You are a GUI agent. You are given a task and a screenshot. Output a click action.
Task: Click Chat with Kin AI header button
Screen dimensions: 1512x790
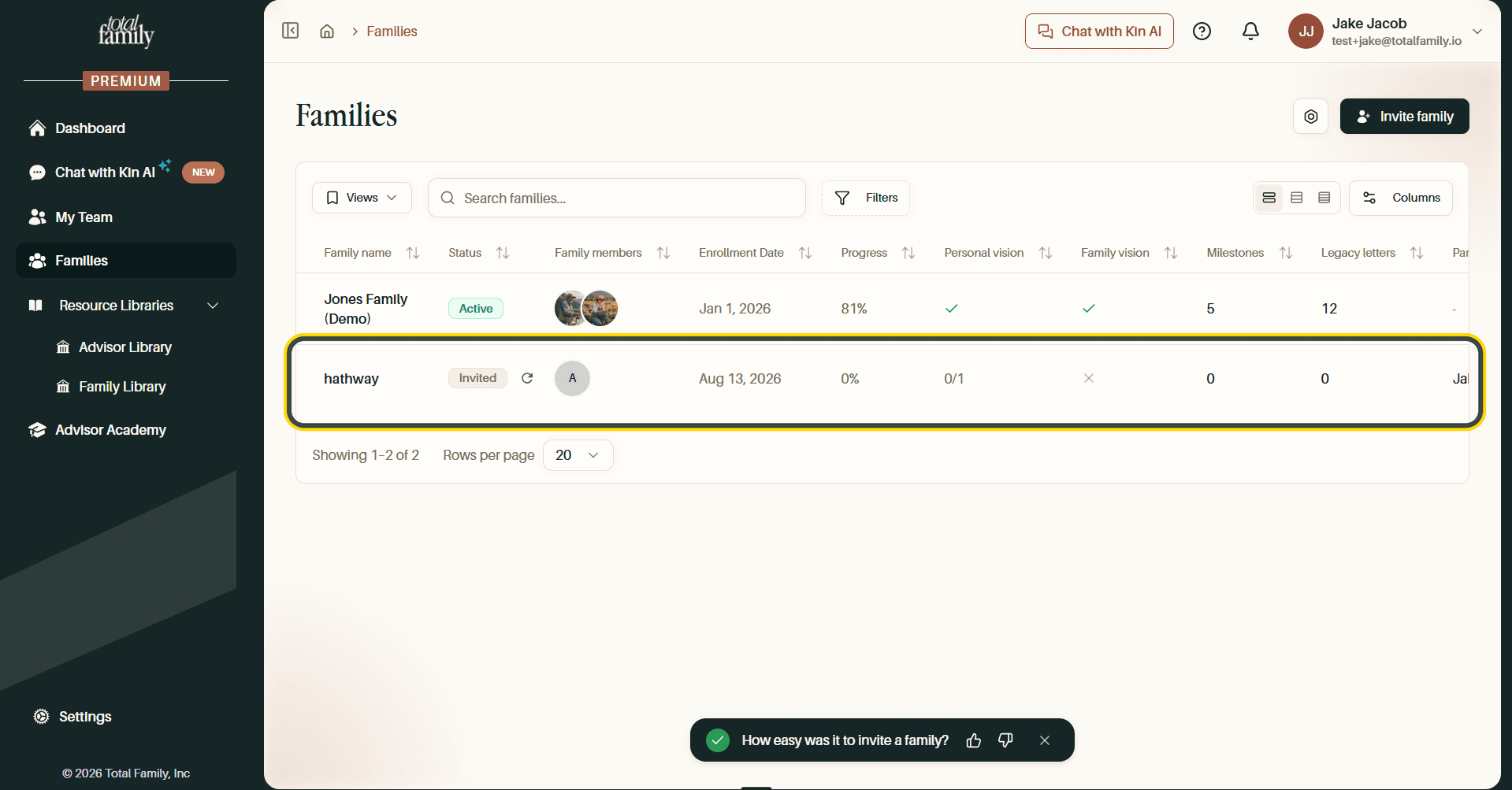click(x=1099, y=32)
